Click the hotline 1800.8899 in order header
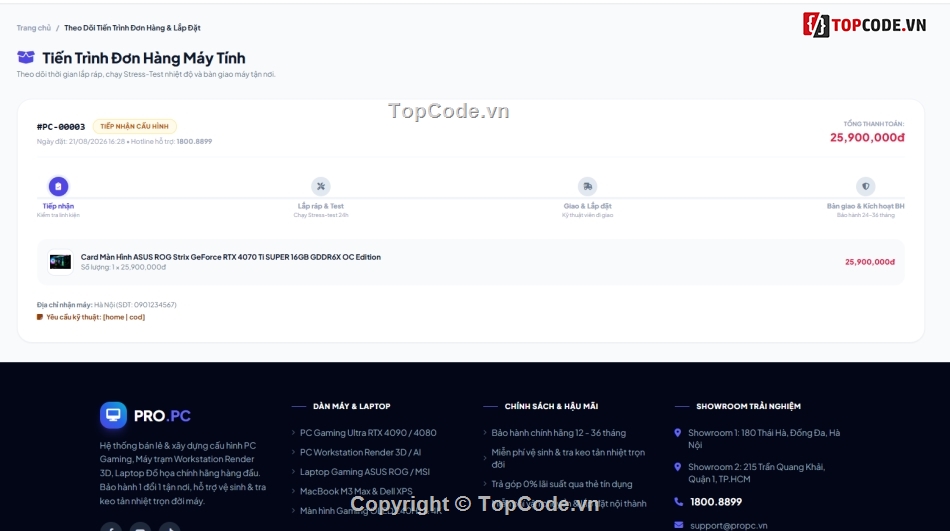Image resolution: width=950 pixels, height=531 pixels. click(x=194, y=141)
